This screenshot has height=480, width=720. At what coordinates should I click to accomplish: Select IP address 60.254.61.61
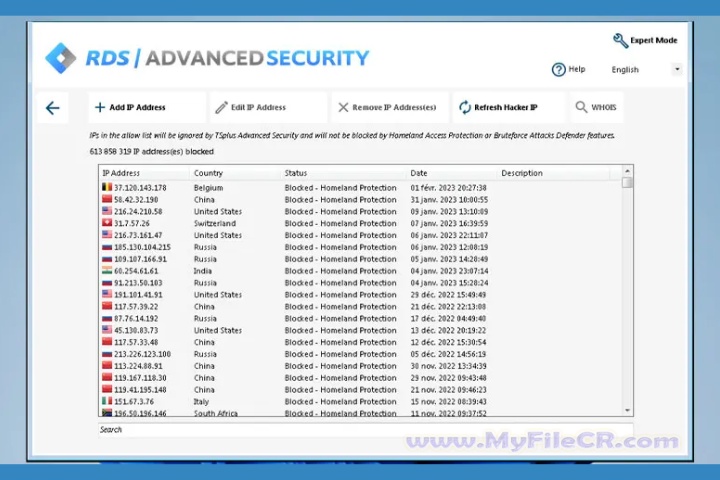tap(136, 271)
